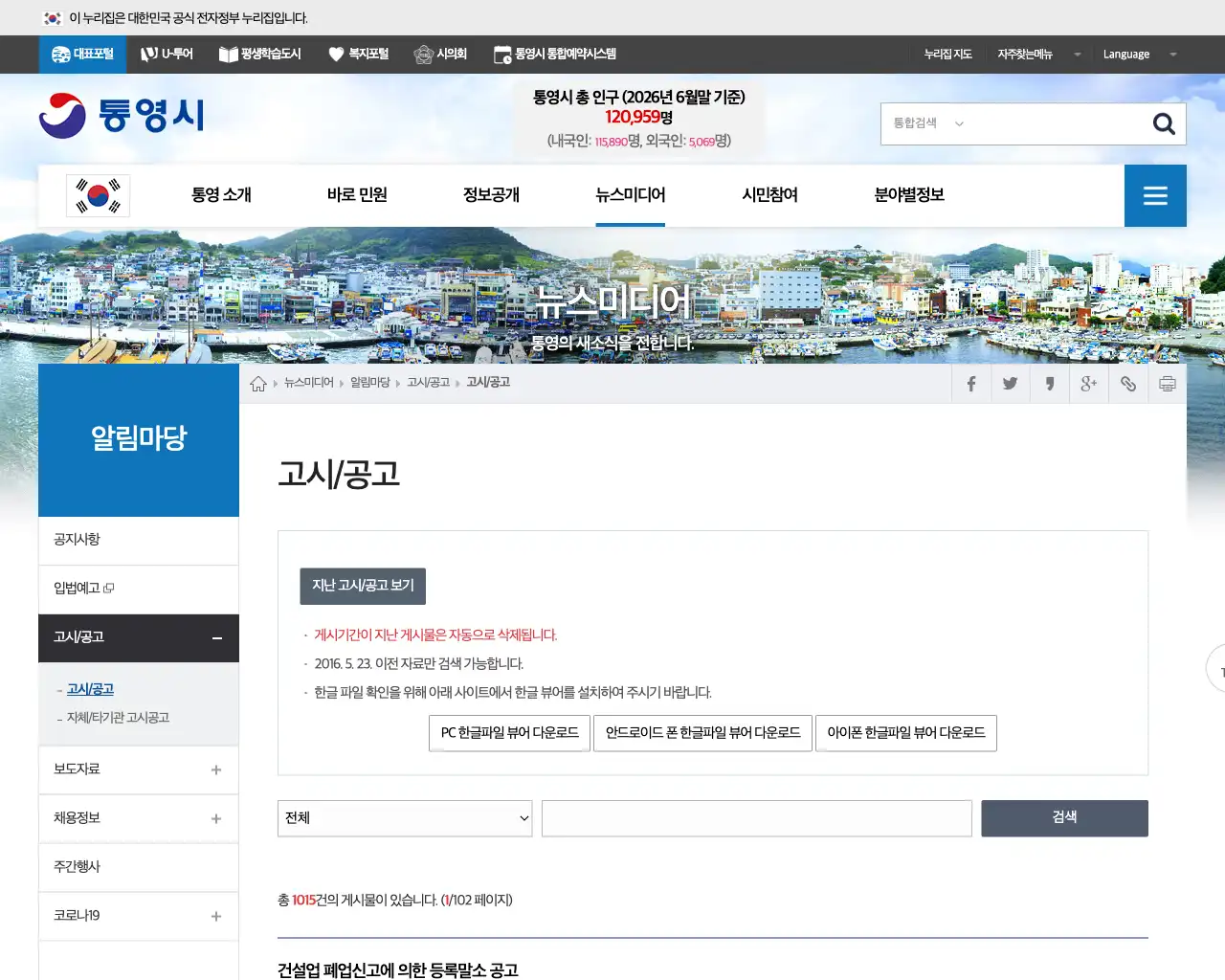Open 정보공개 menu

491,195
